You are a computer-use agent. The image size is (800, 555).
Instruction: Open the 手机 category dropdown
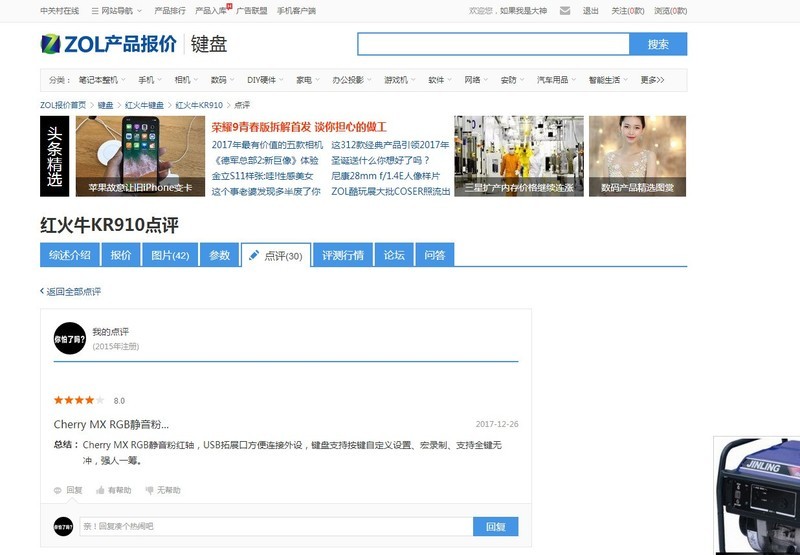(150, 80)
